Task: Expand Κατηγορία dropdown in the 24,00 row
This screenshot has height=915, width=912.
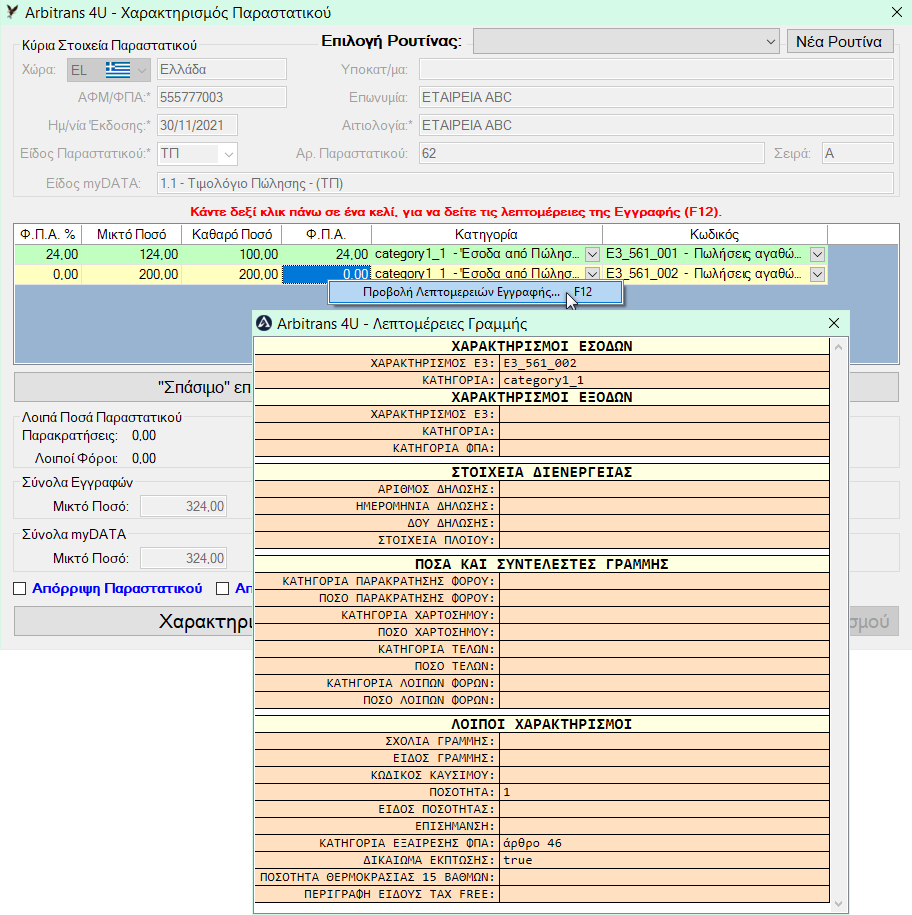Action: tap(592, 254)
